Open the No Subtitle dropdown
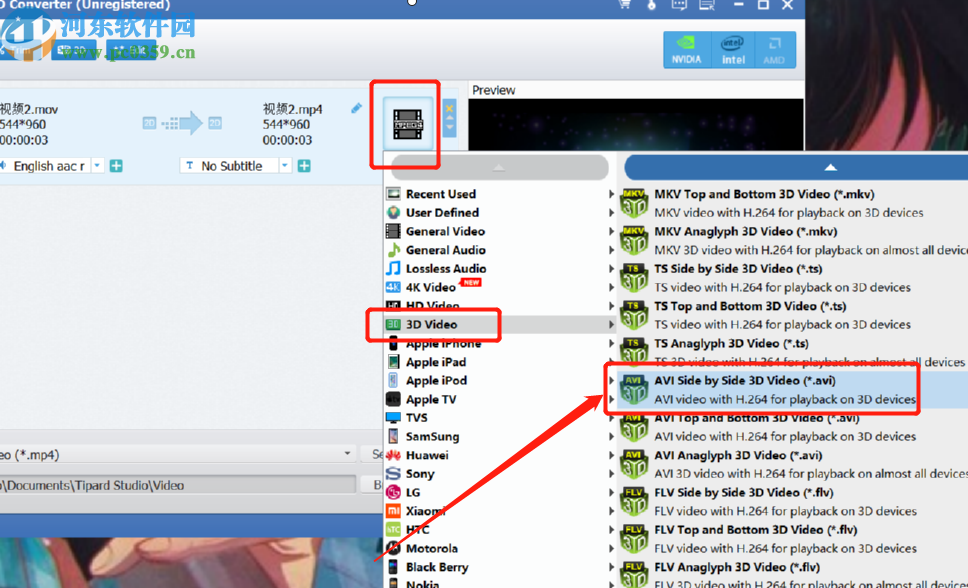Screen dimensions: 968x588 coord(285,166)
